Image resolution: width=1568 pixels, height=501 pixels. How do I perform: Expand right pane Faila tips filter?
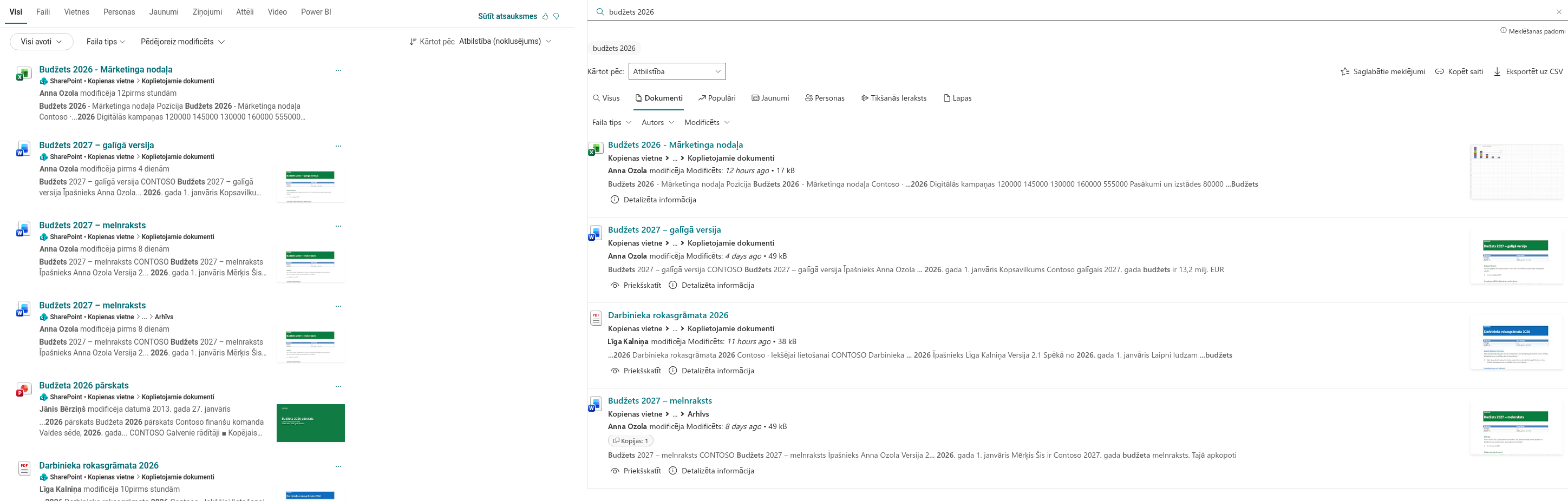point(612,122)
